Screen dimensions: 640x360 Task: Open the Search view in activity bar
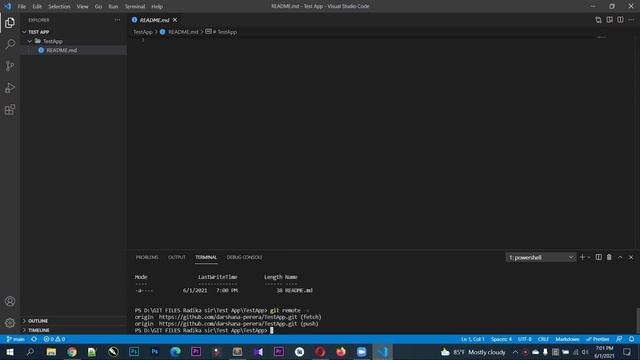point(10,44)
